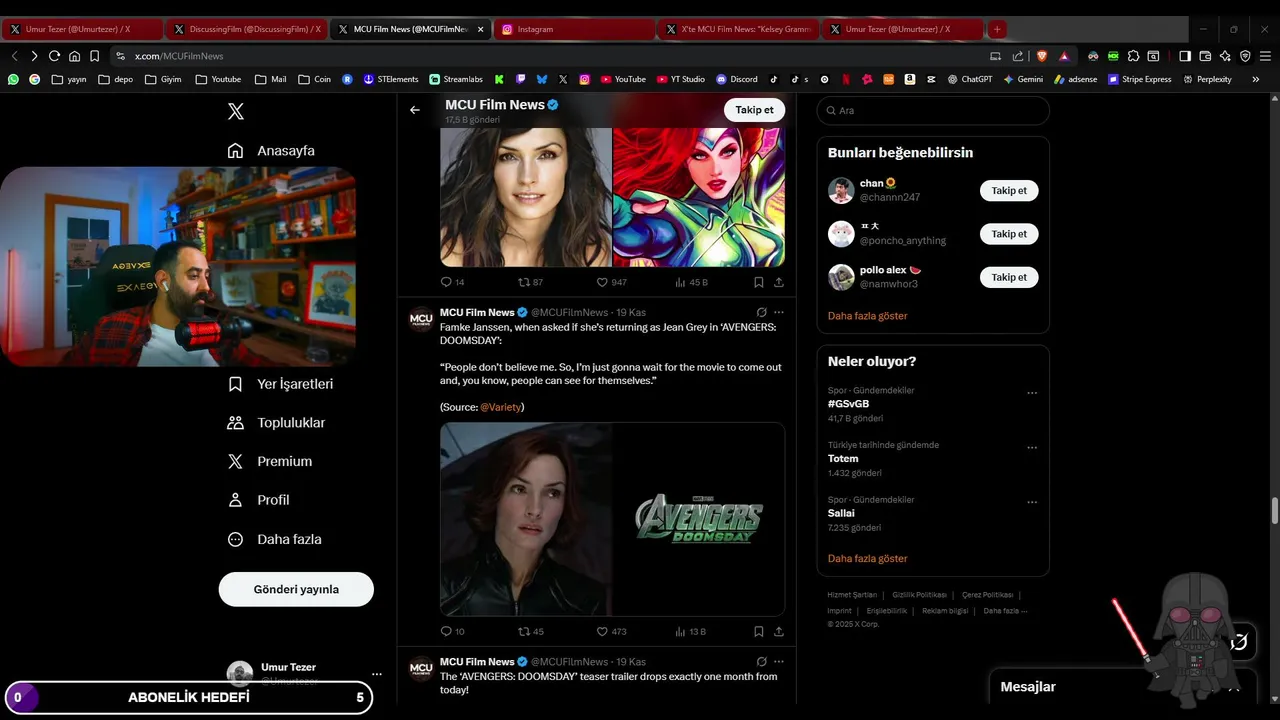The width and height of the screenshot is (1280, 720).
Task: Open Famke Janssen portrait image
Action: tap(526, 197)
